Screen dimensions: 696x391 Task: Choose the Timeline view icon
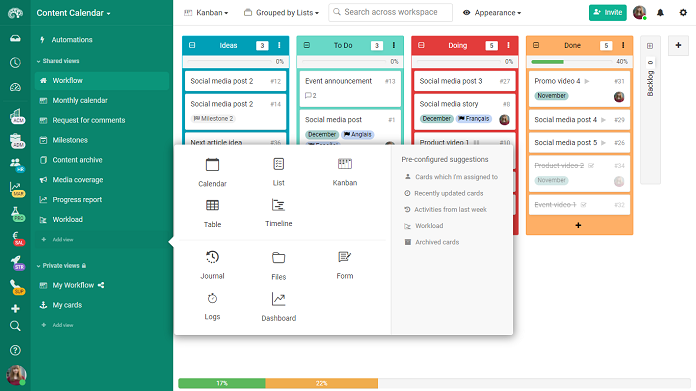coord(278,205)
